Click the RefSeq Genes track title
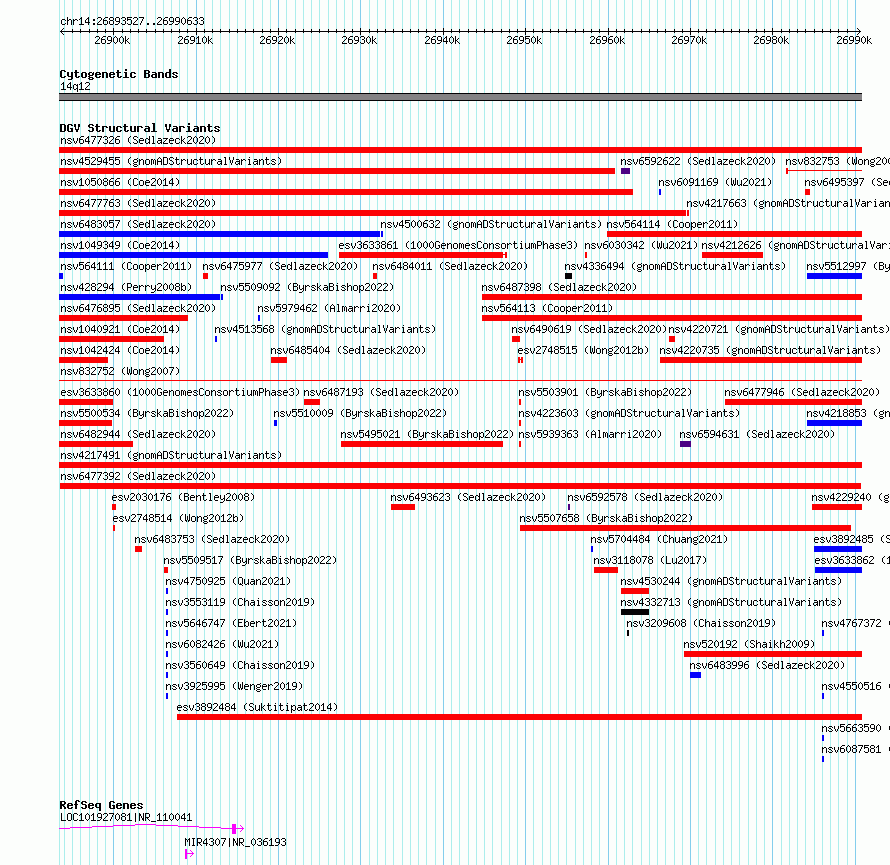 (x=101, y=805)
